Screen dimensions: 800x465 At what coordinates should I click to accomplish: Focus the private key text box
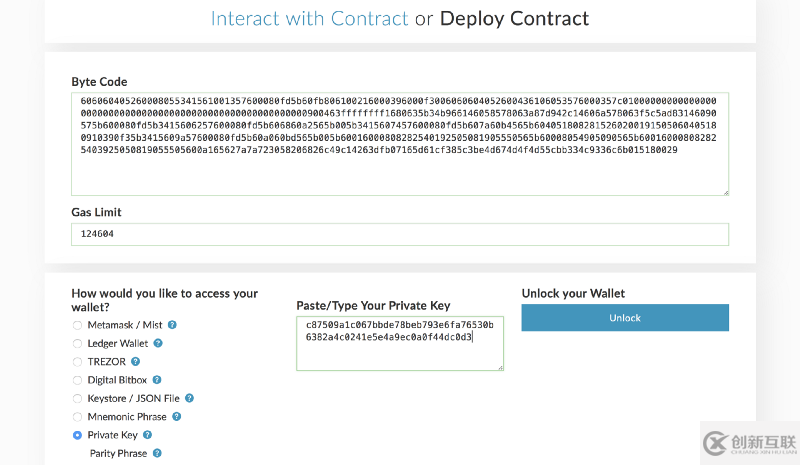coord(400,344)
